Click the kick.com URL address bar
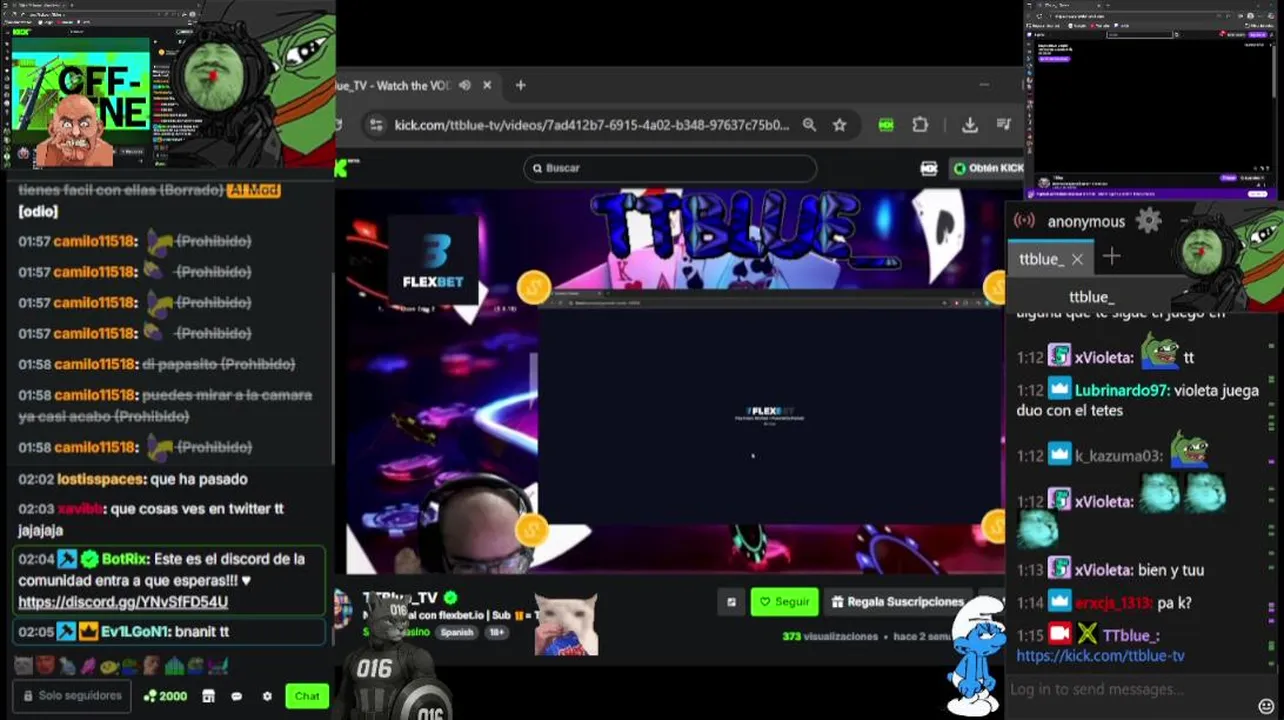 591,125
